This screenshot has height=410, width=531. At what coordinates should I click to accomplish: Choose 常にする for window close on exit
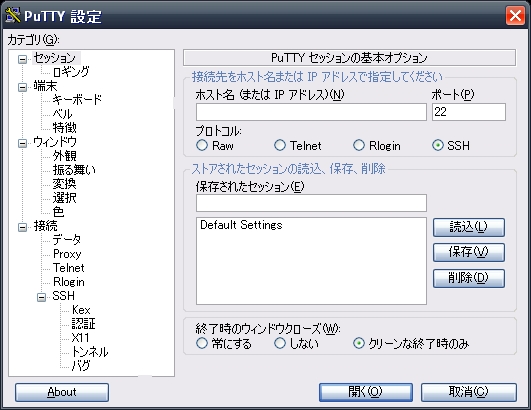202,343
